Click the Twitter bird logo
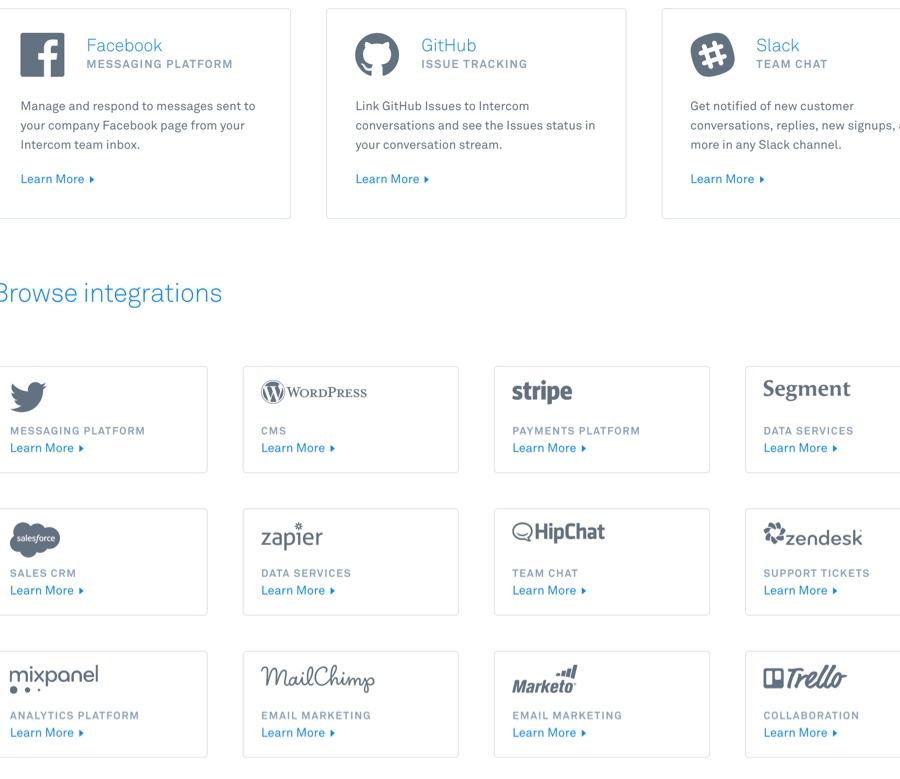 (28, 397)
